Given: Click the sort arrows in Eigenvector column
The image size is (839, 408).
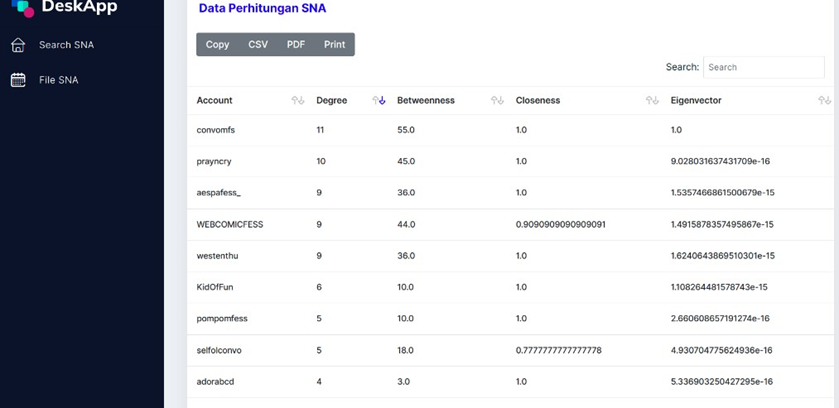Looking at the screenshot, I should click(x=823, y=101).
